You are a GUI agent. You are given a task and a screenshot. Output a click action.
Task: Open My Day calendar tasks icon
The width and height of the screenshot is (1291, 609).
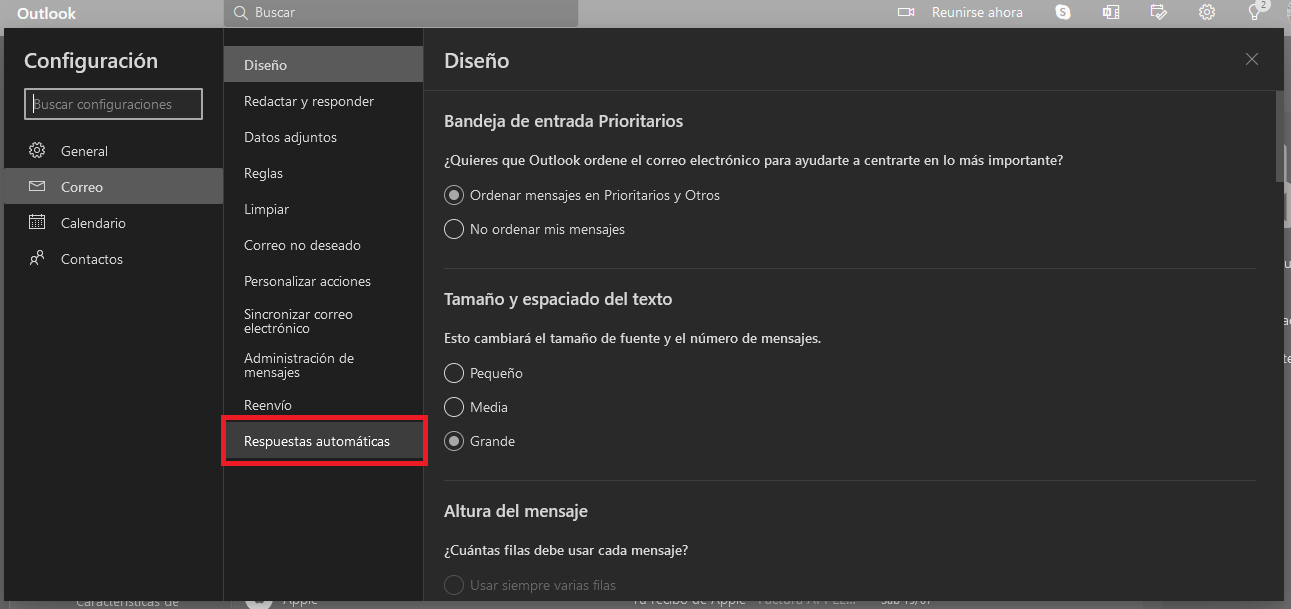click(1158, 12)
